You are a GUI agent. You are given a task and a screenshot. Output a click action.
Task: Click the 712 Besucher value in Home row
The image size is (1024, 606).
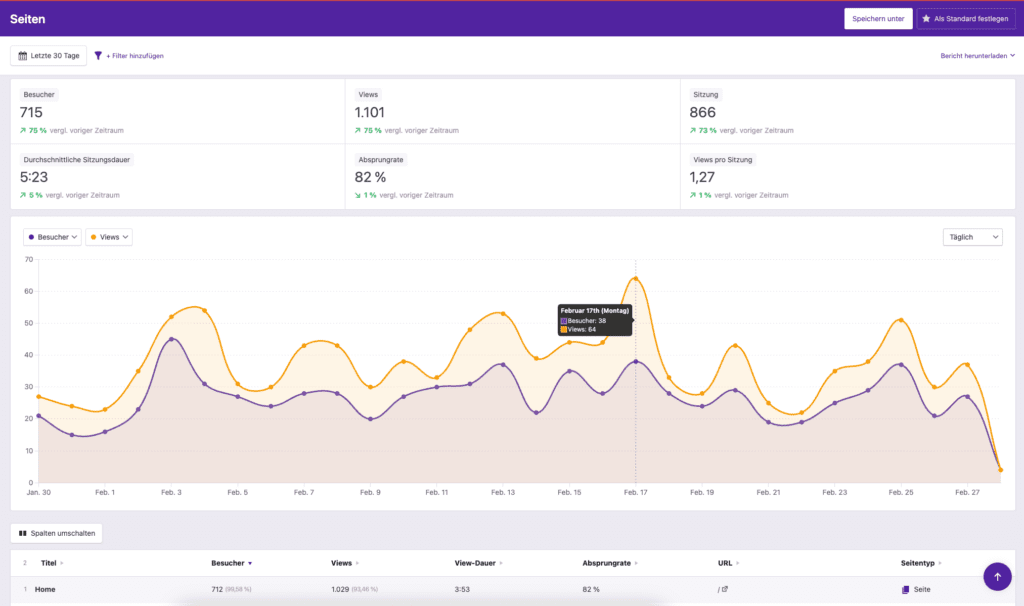217,589
